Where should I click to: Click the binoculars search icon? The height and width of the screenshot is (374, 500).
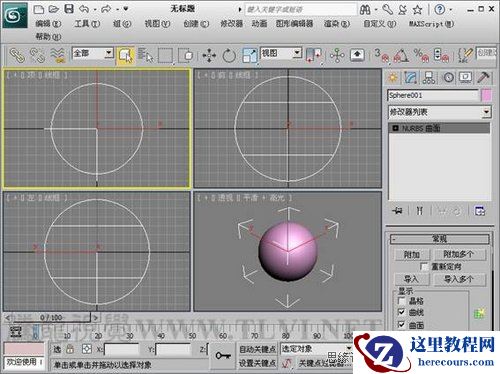(365, 10)
